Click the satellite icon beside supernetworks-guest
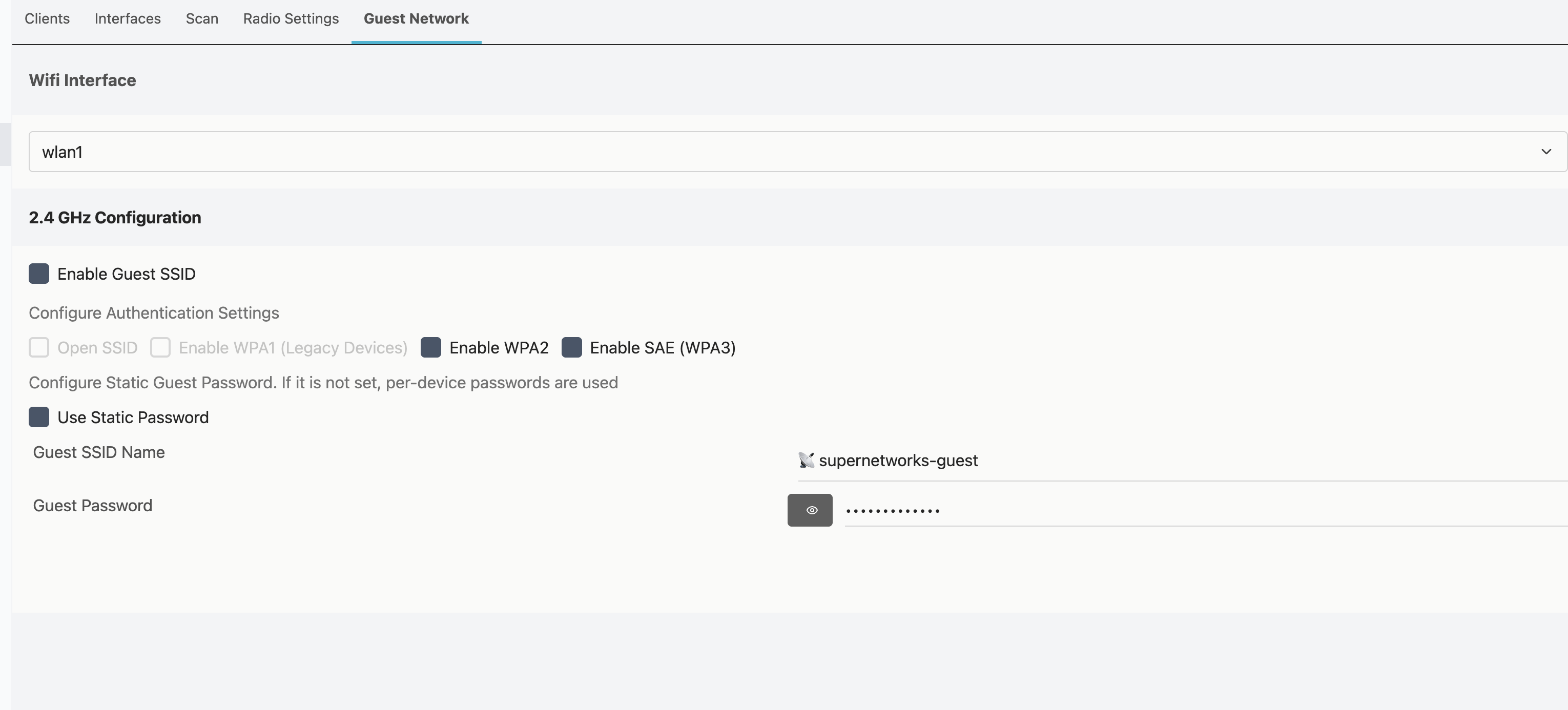 [x=806, y=461]
